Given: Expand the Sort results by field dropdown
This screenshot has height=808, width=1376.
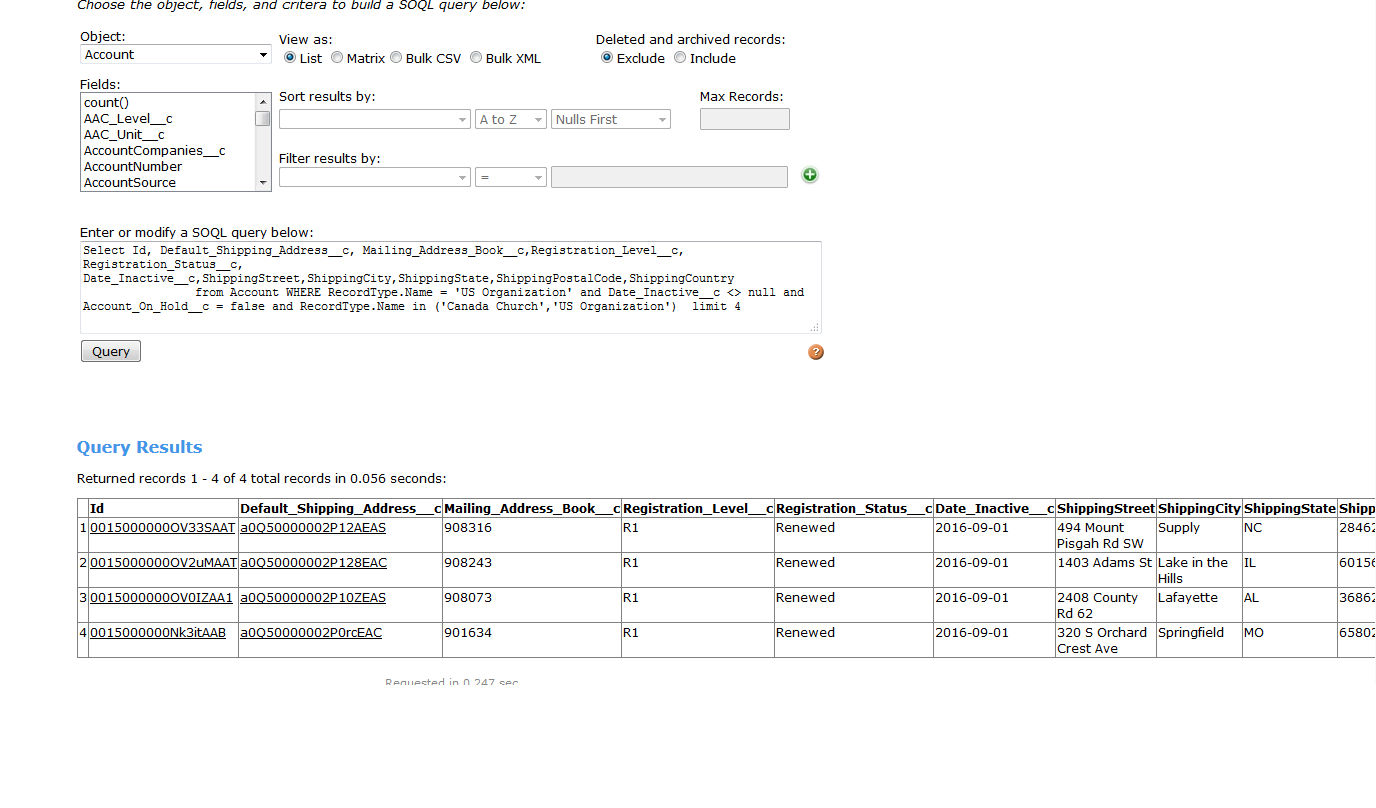Looking at the screenshot, I should (374, 120).
